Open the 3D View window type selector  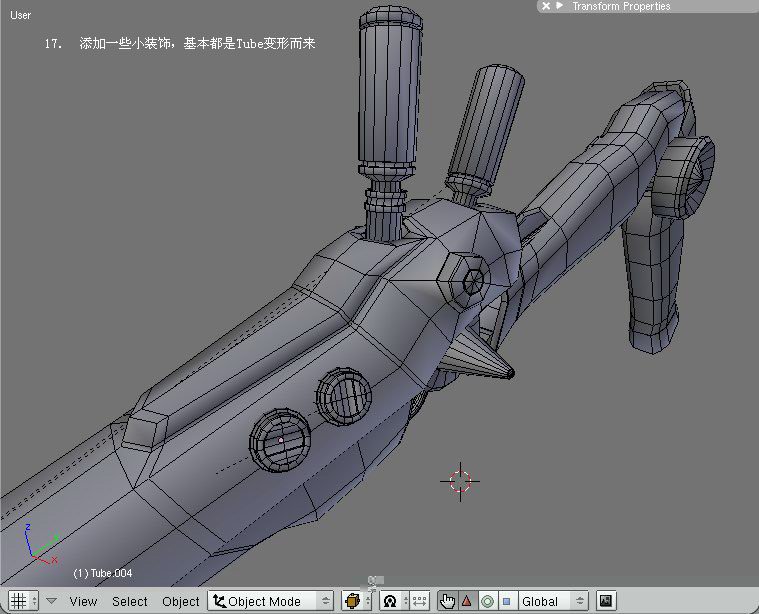23,601
